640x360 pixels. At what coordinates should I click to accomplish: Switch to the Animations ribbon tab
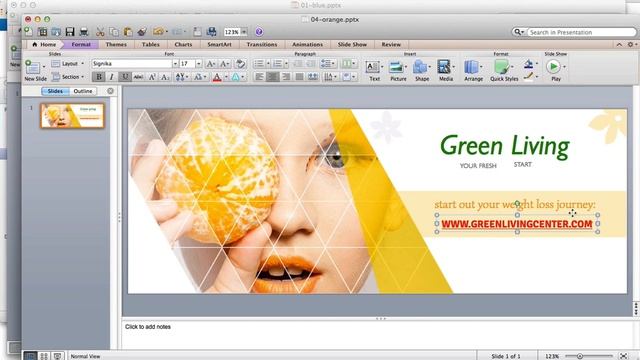pyautogui.click(x=307, y=44)
